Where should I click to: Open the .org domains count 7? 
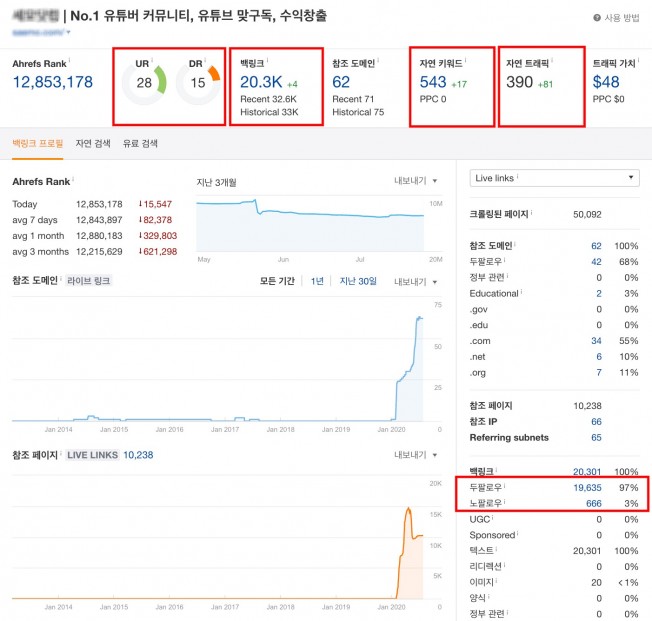click(599, 372)
